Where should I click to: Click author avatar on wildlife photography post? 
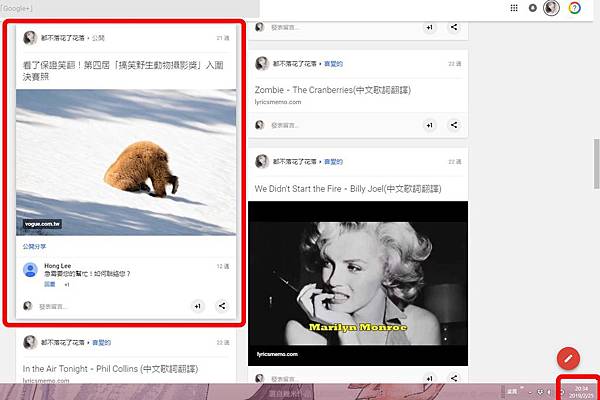[x=30, y=38]
